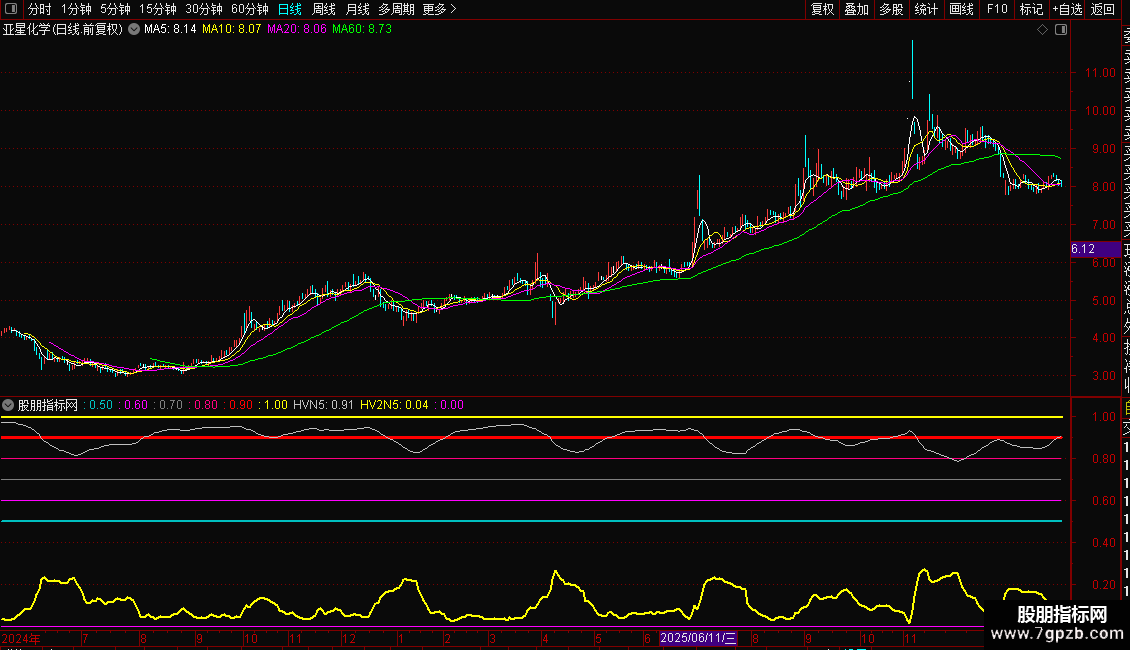Screen dimensions: 1130x650
Task: Open F10 company information
Action: 997,9
